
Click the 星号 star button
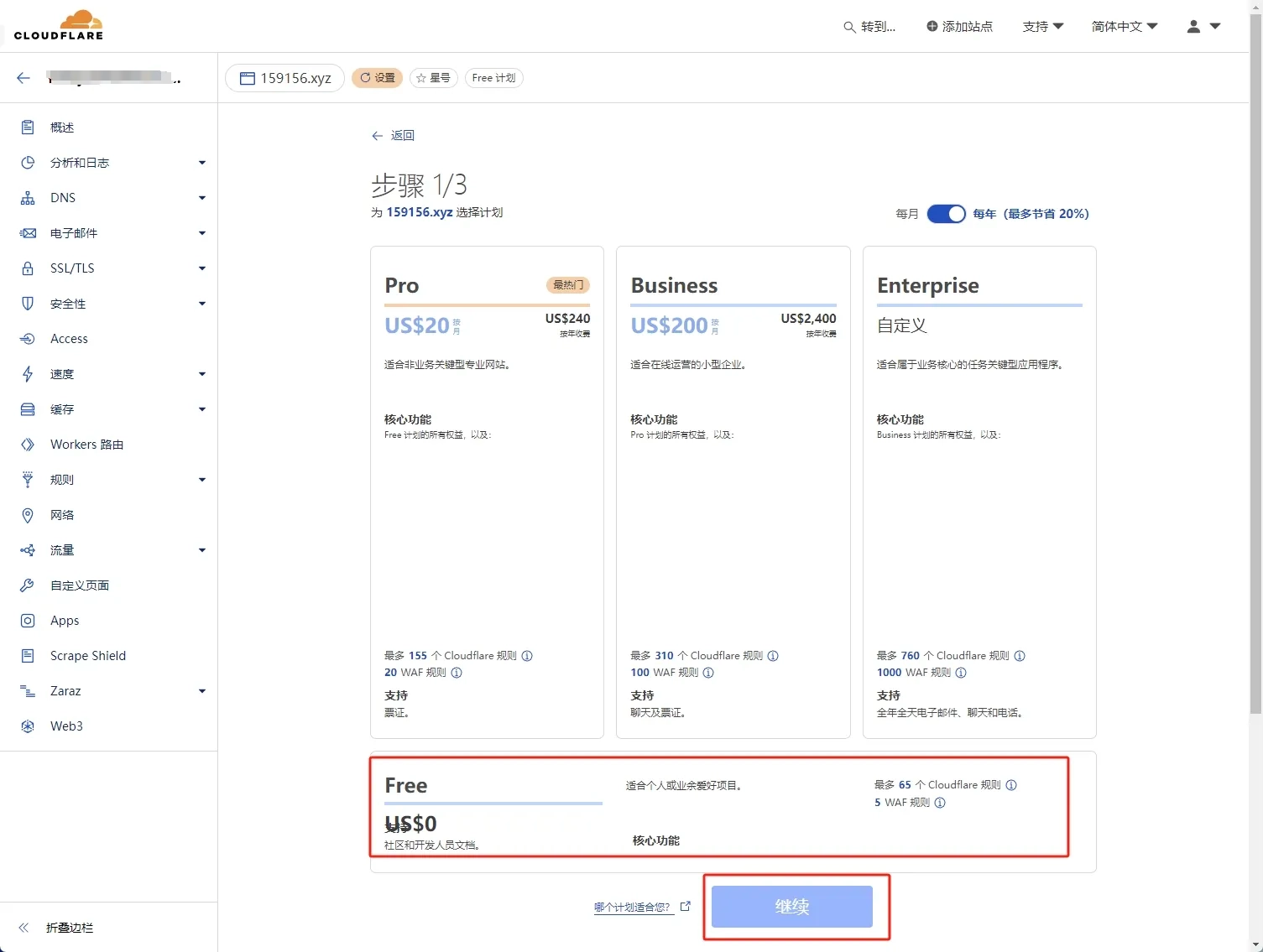point(434,78)
